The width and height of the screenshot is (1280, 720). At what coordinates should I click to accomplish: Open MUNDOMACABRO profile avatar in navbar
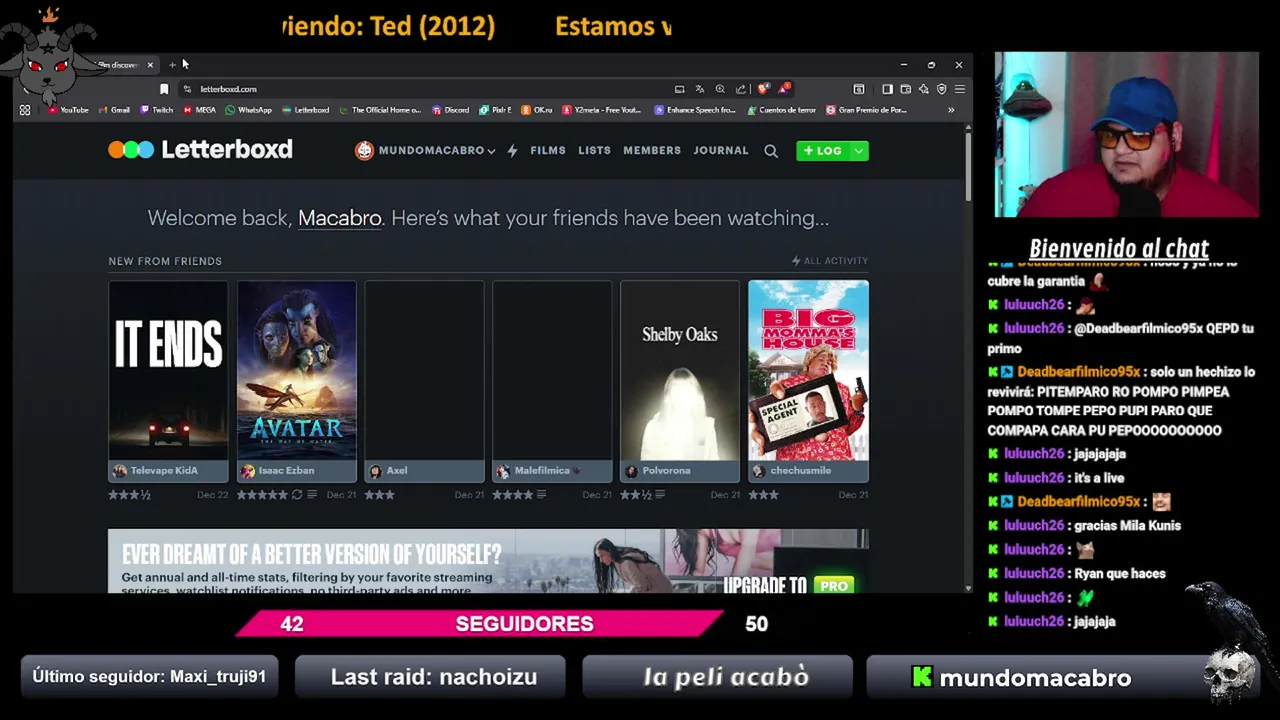pos(364,150)
